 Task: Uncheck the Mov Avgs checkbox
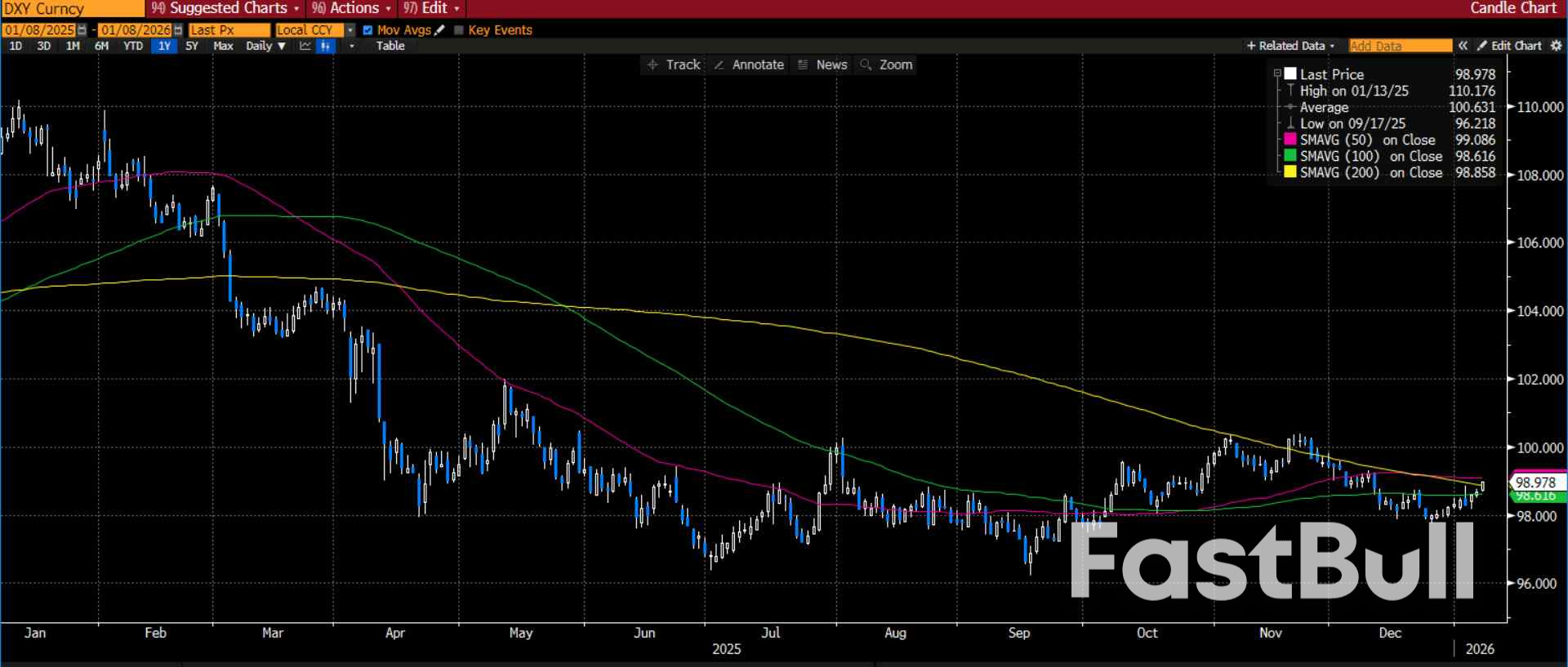point(367,30)
